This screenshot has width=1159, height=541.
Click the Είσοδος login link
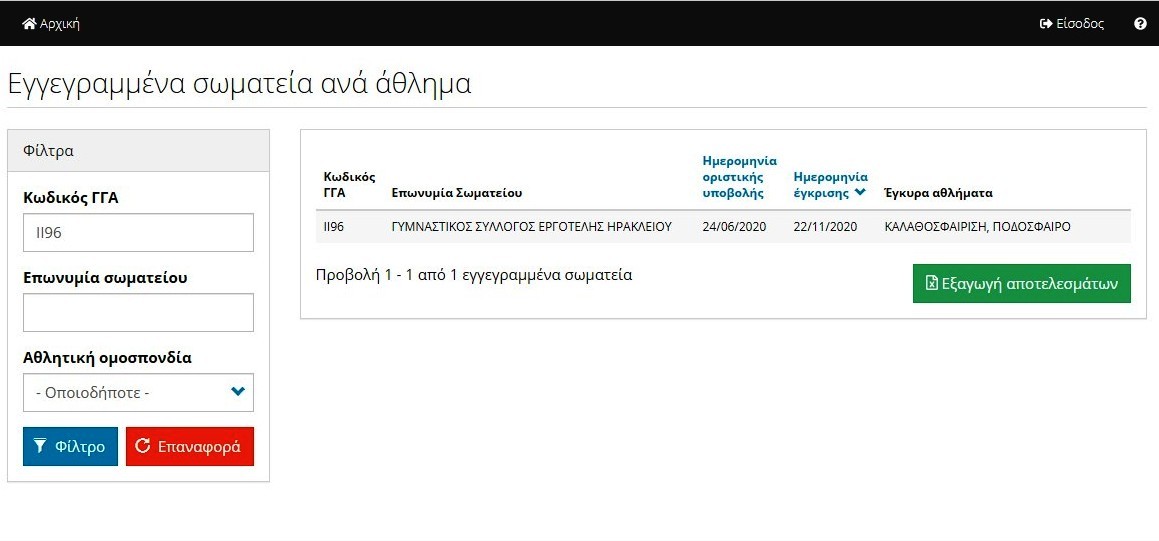1072,24
